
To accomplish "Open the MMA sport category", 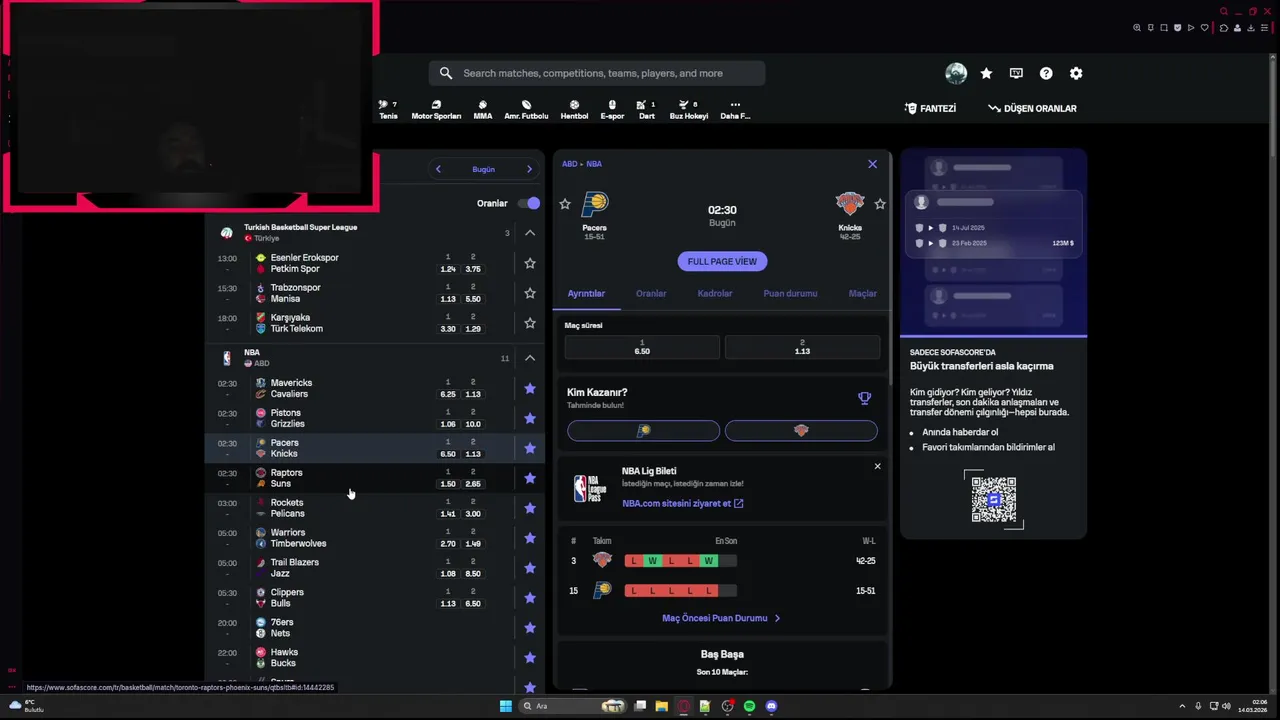I will click(483, 109).
